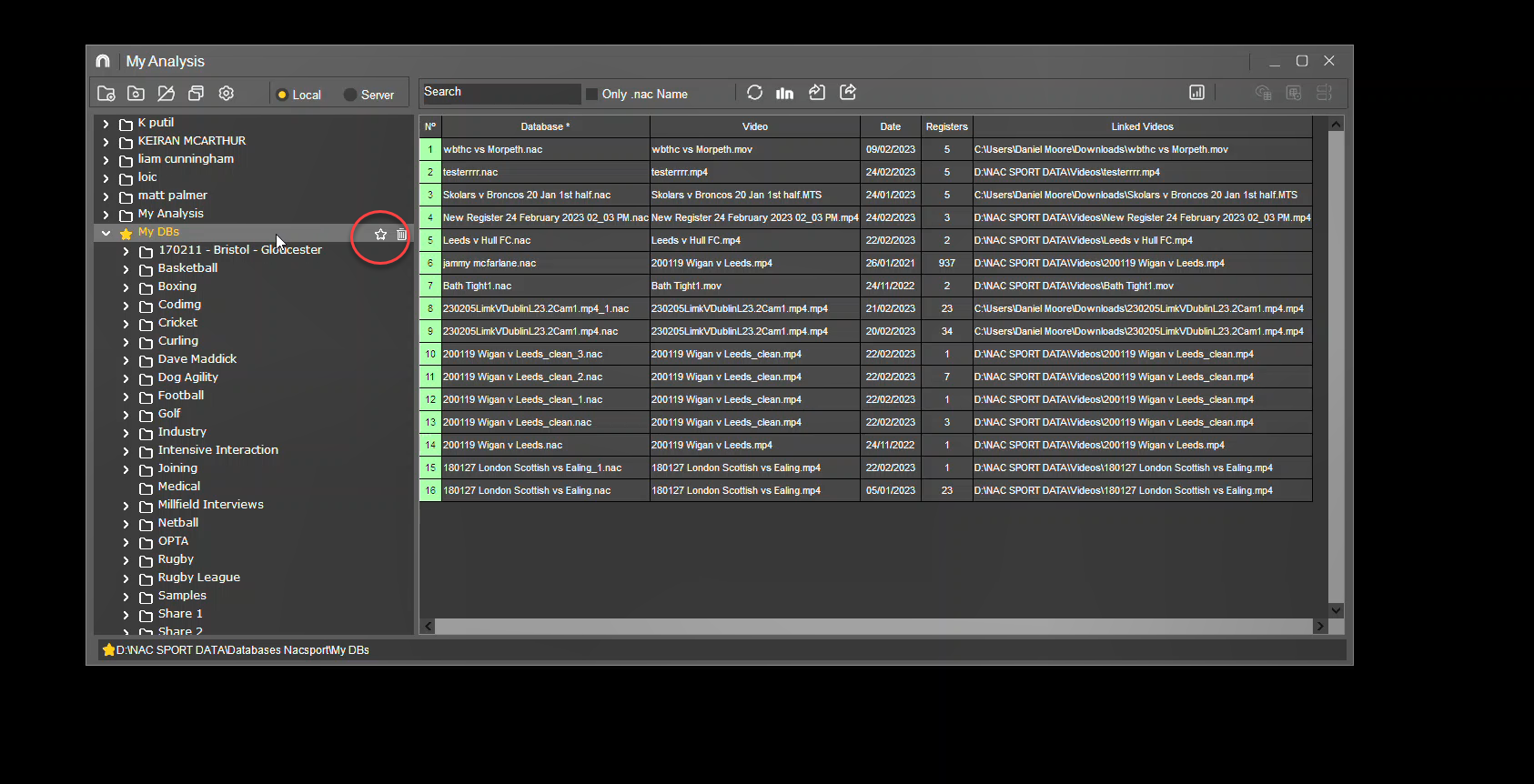Viewport: 1534px width, 784px height.
Task: Click the new folder icon in toolbar
Action: click(x=106, y=94)
